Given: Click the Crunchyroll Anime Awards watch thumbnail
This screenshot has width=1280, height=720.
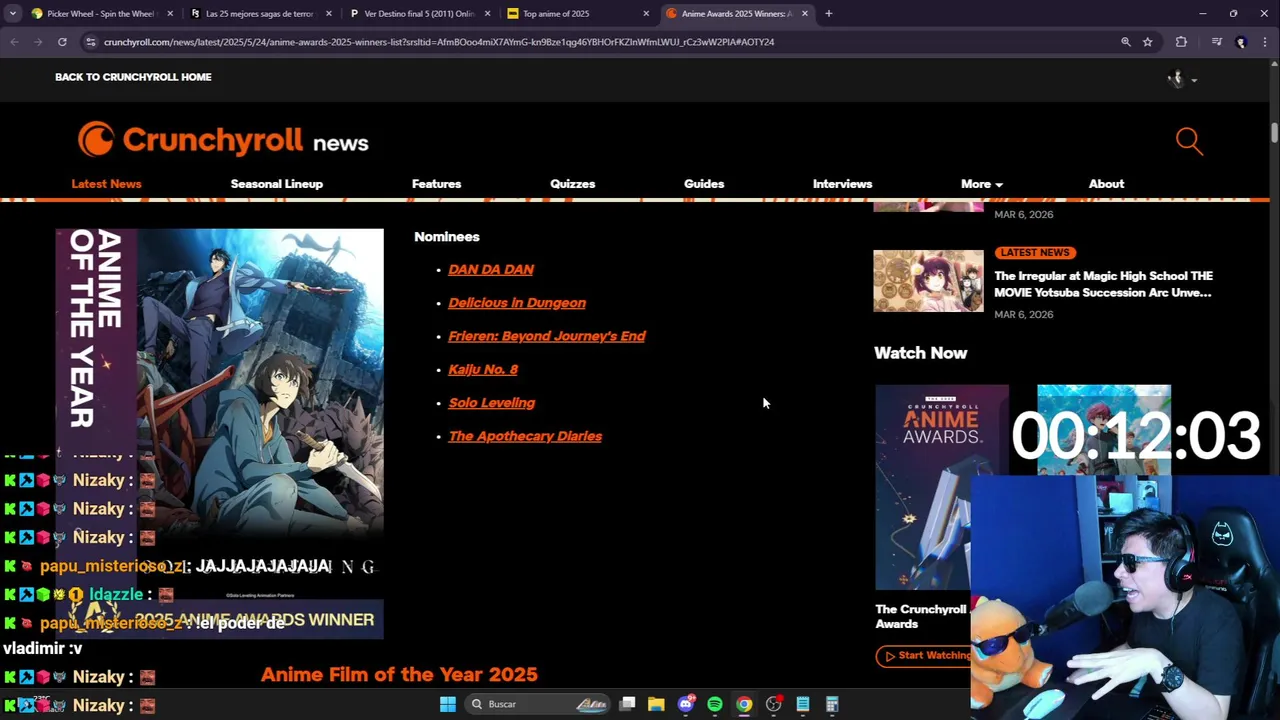Looking at the screenshot, I should click(941, 487).
